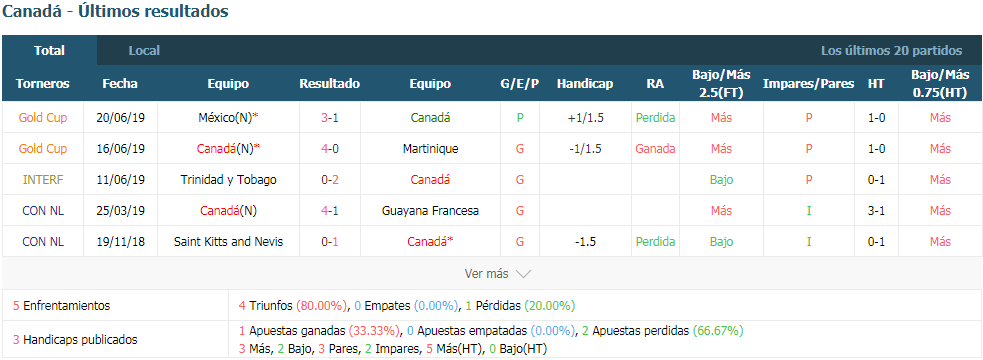Click Ganada RA cell for Martinique match
983x360 pixels.
655,149
